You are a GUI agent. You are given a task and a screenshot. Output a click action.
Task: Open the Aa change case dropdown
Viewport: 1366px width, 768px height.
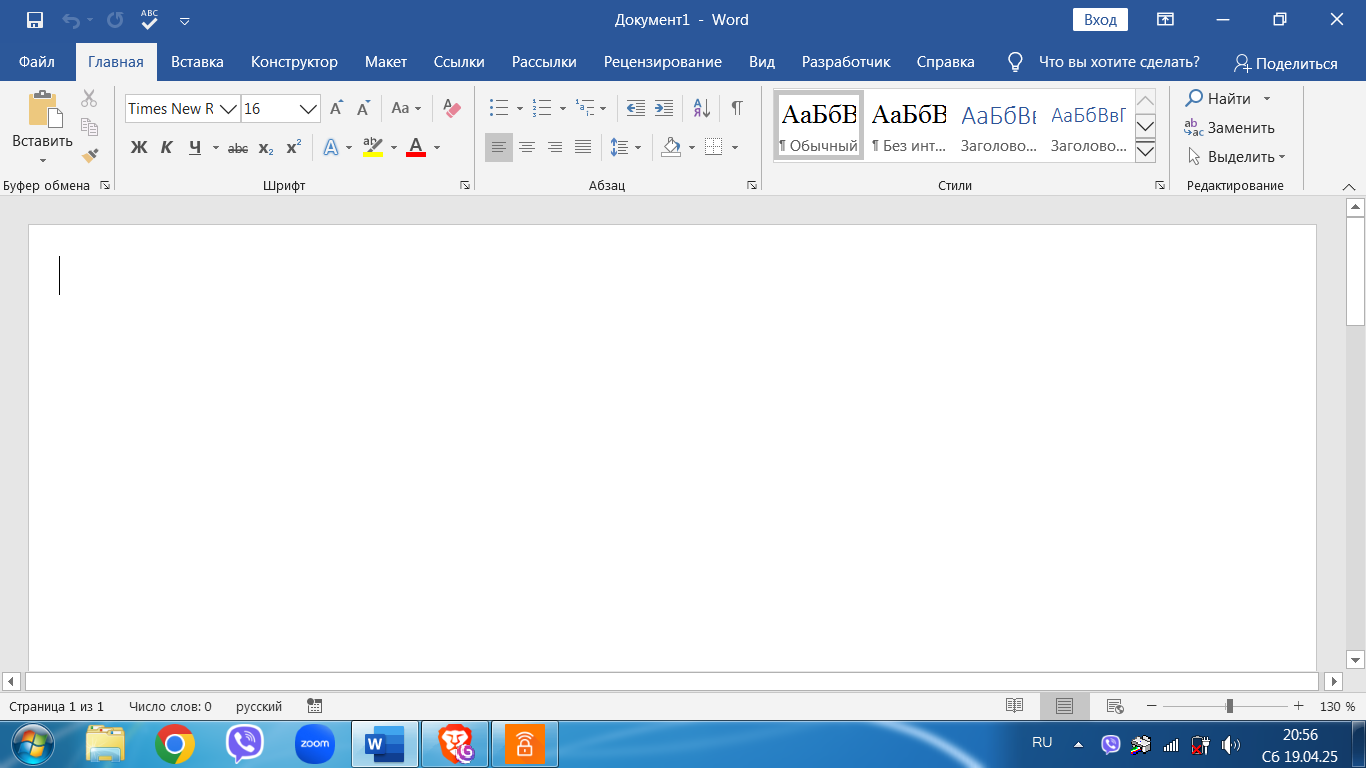click(x=406, y=108)
